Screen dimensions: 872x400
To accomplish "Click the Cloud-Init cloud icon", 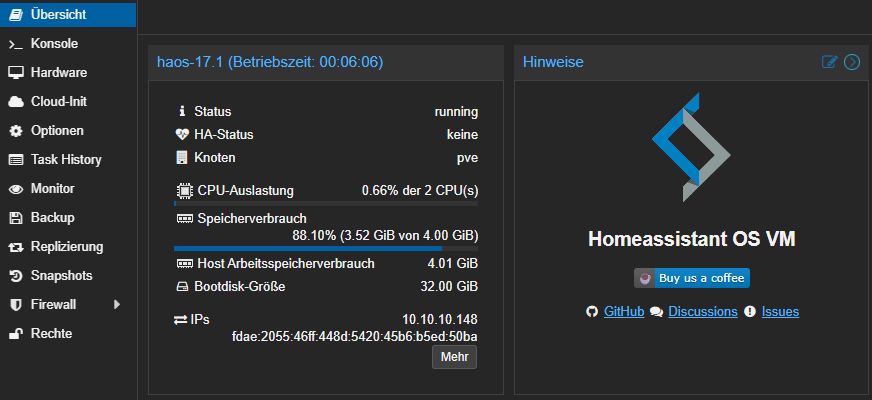I will coord(16,102).
